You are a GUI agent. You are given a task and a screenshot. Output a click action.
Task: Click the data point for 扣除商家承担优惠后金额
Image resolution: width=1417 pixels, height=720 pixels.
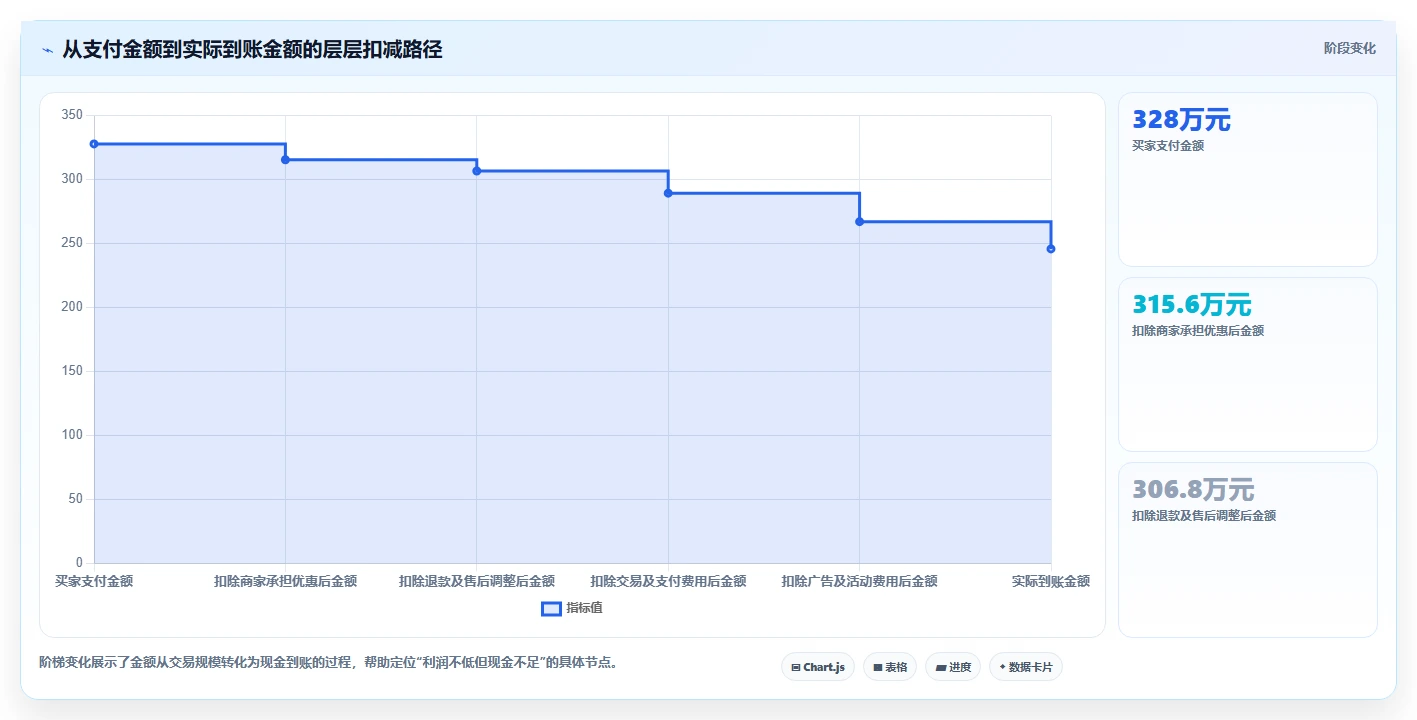pos(285,160)
